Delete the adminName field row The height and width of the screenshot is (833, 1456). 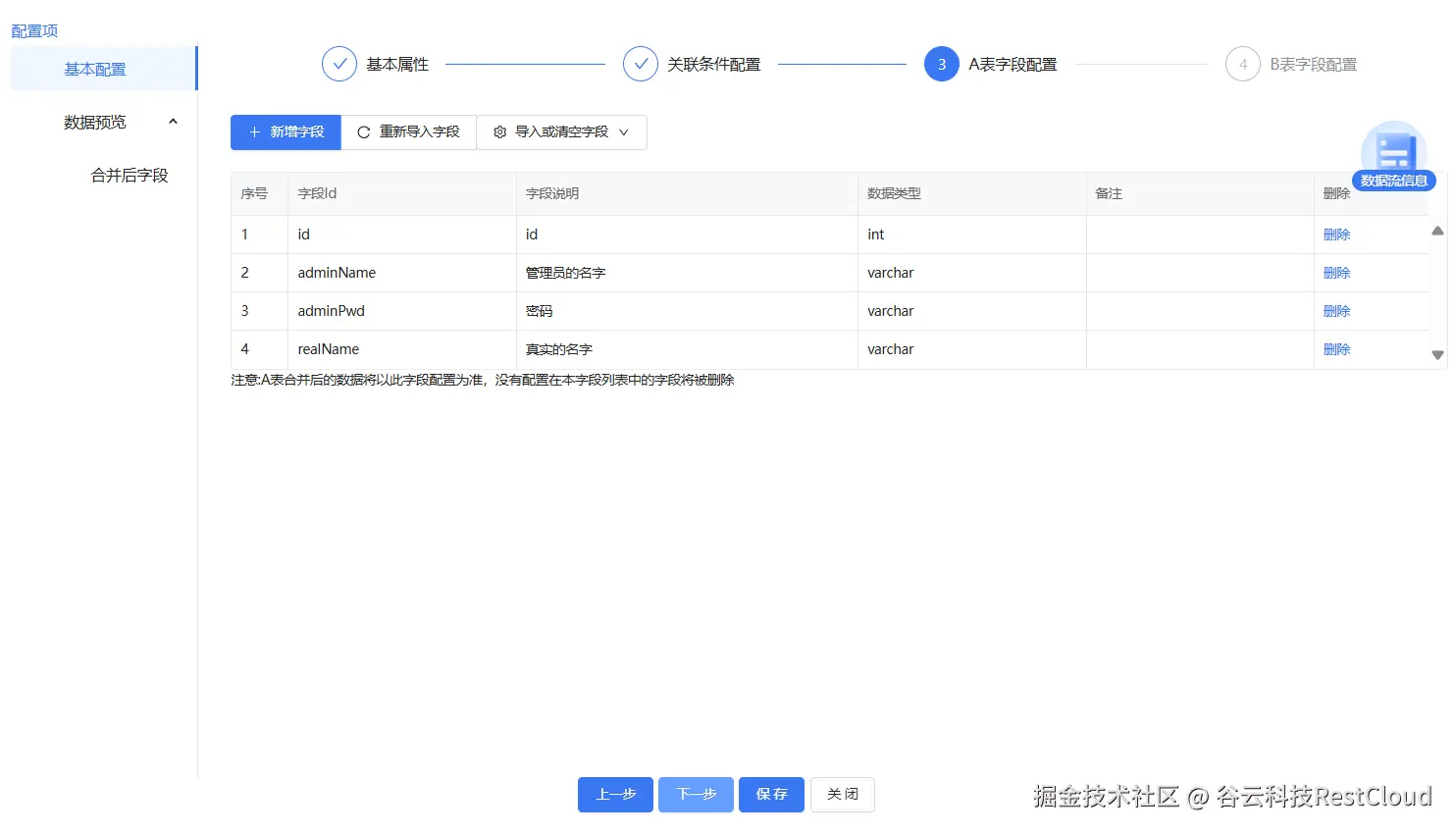(x=1336, y=273)
